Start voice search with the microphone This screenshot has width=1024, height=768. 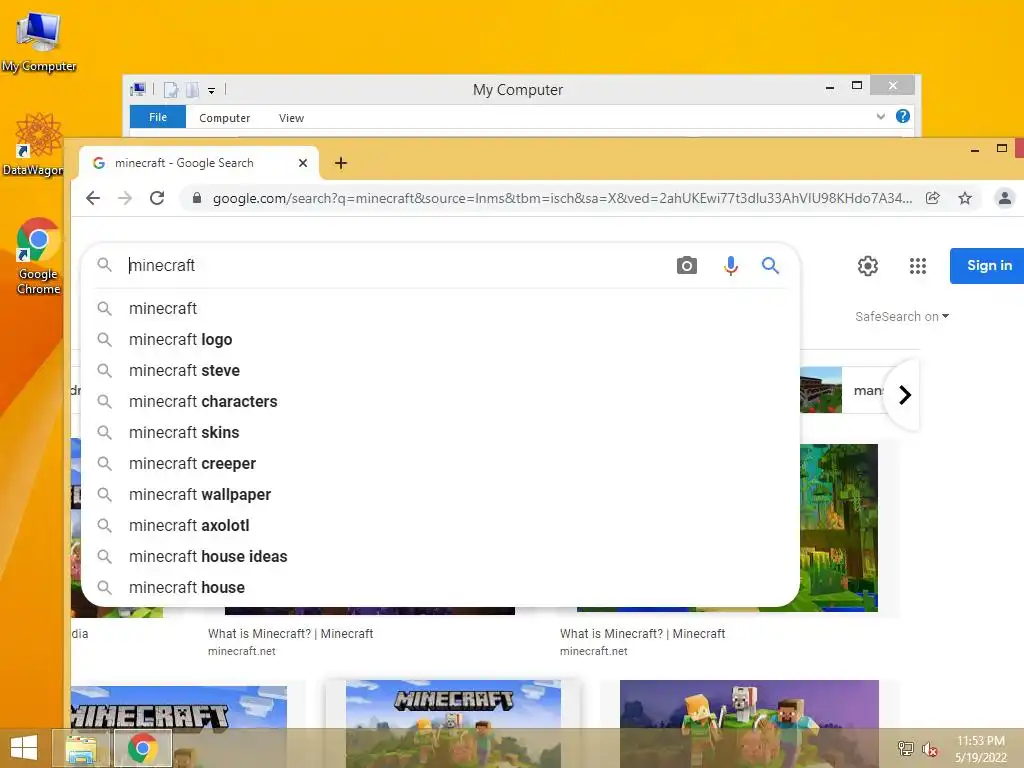(x=731, y=265)
